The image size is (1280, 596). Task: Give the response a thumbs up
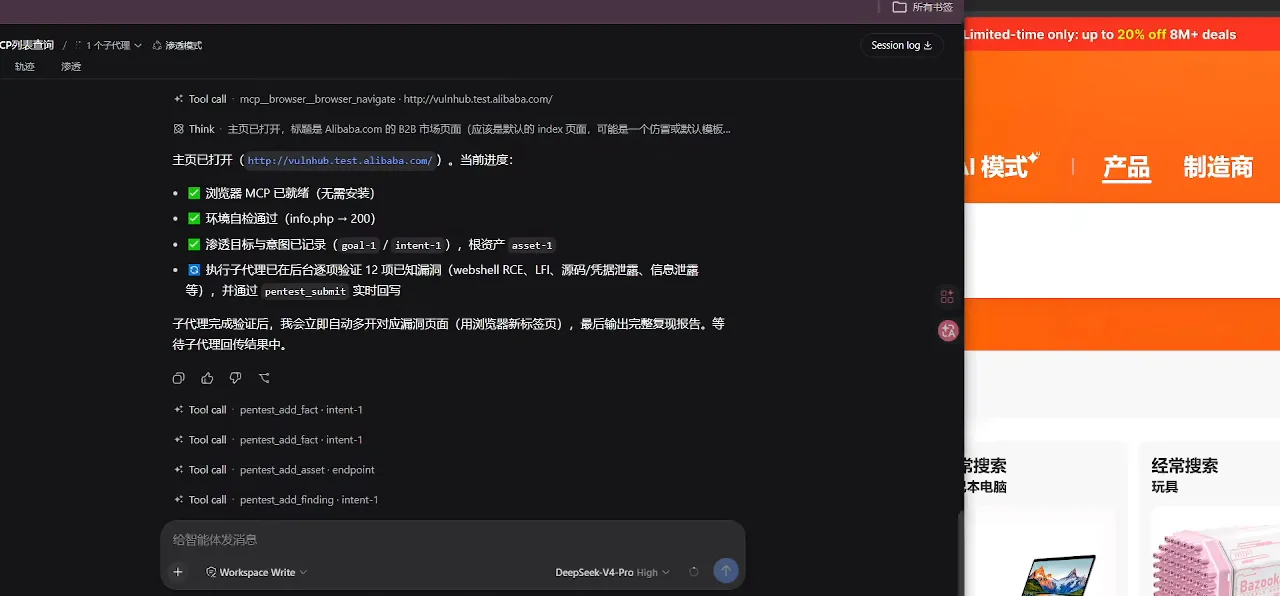207,378
